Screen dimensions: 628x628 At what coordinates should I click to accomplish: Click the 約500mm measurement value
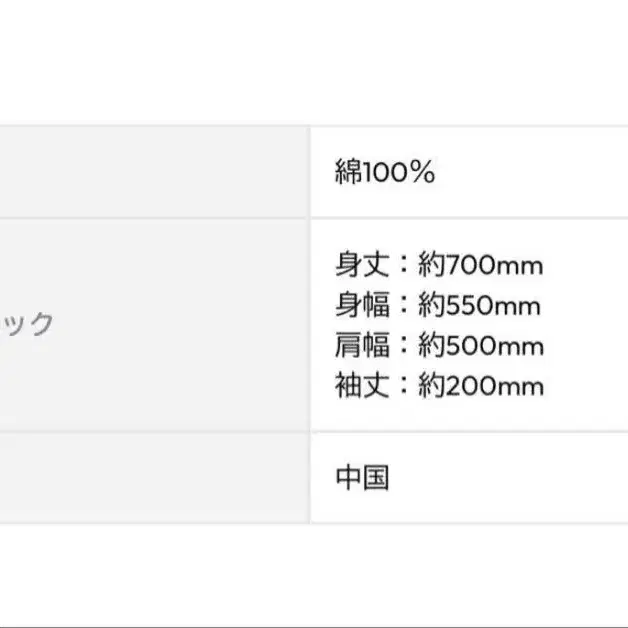pos(481,345)
